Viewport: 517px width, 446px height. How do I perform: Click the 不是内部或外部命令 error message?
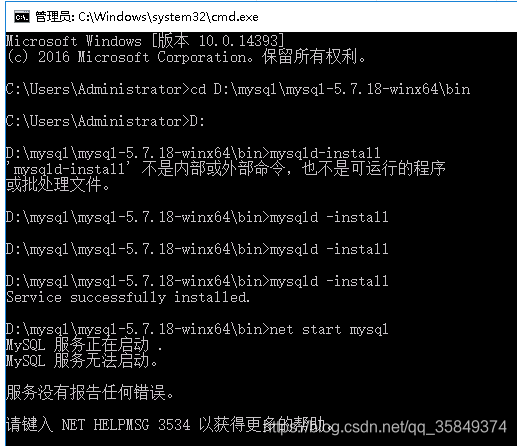coord(226,169)
